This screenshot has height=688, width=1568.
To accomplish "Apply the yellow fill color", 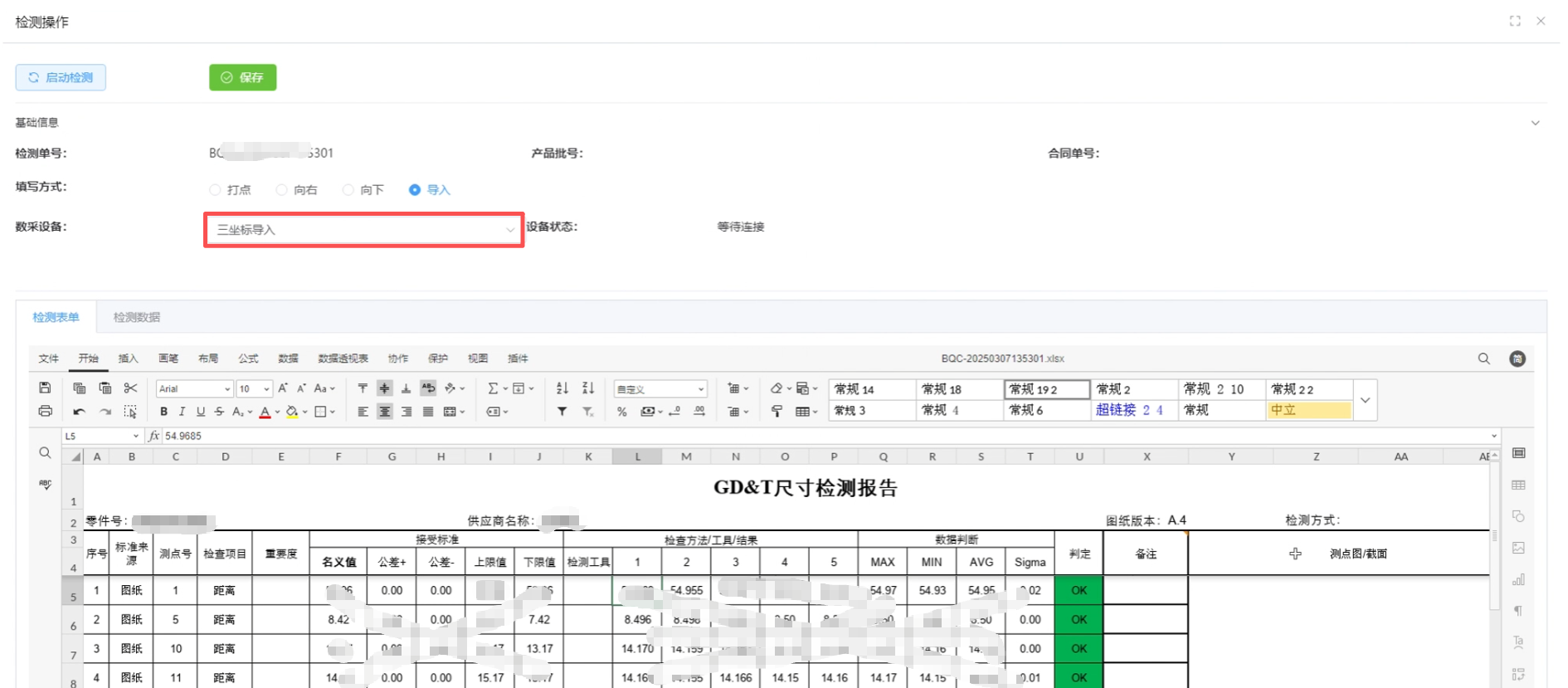I will point(292,412).
